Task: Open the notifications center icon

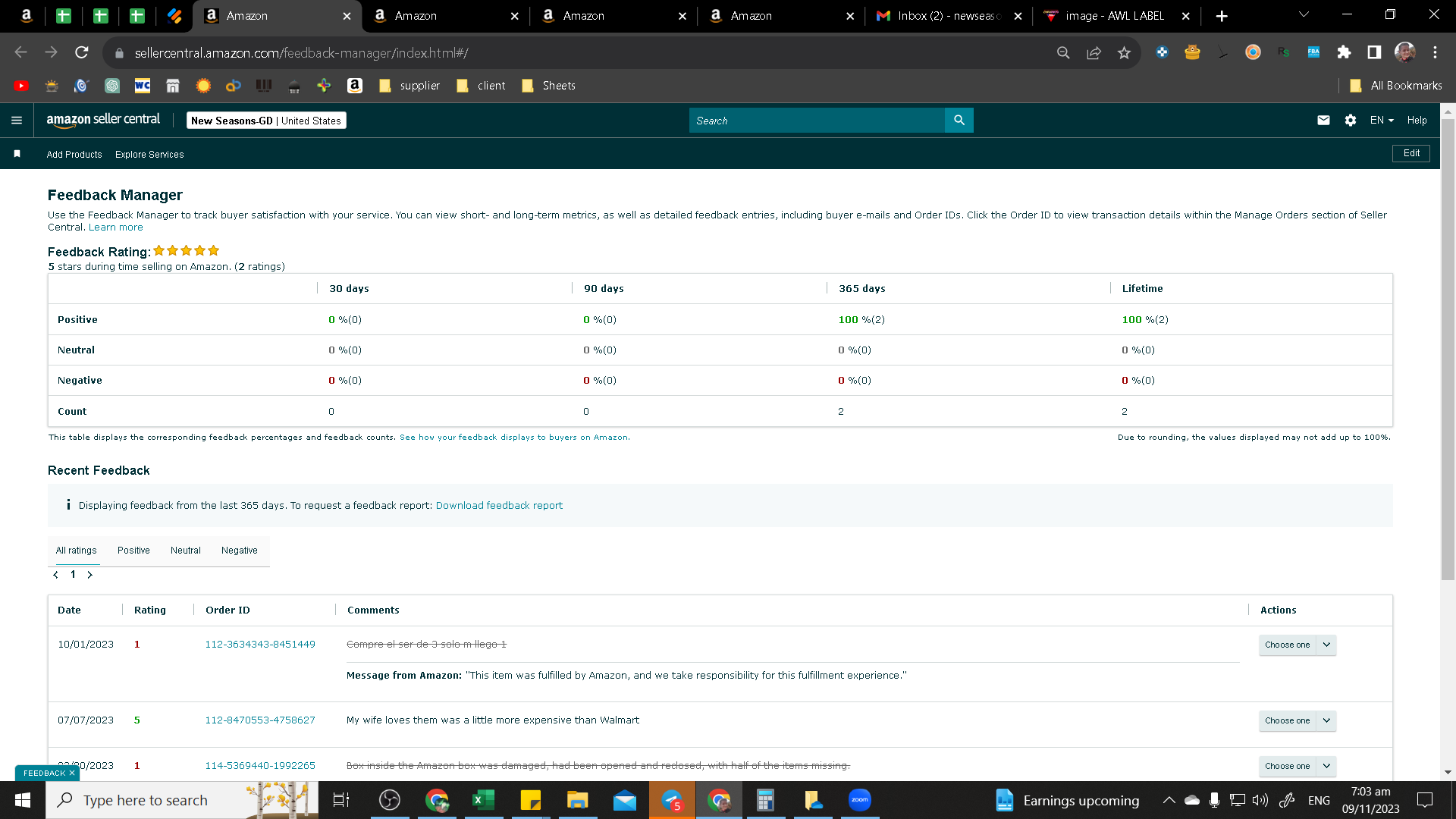Action: tap(1425, 800)
